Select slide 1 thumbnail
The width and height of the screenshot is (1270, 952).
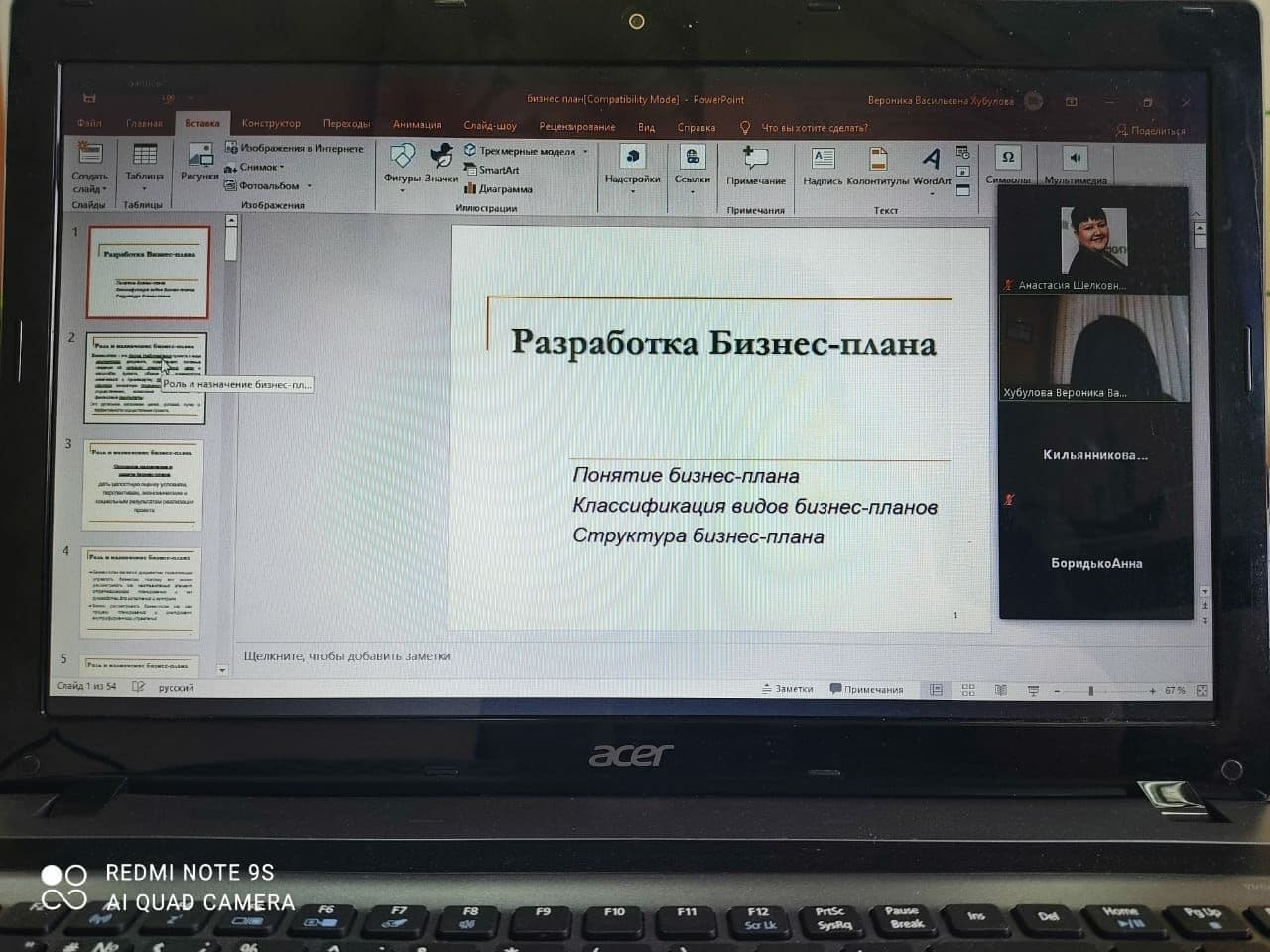149,272
